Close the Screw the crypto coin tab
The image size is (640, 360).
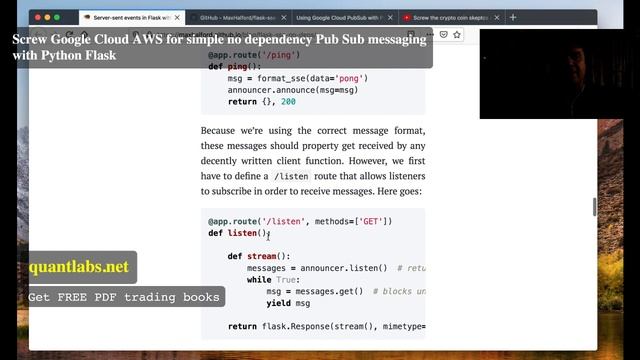click(497, 18)
